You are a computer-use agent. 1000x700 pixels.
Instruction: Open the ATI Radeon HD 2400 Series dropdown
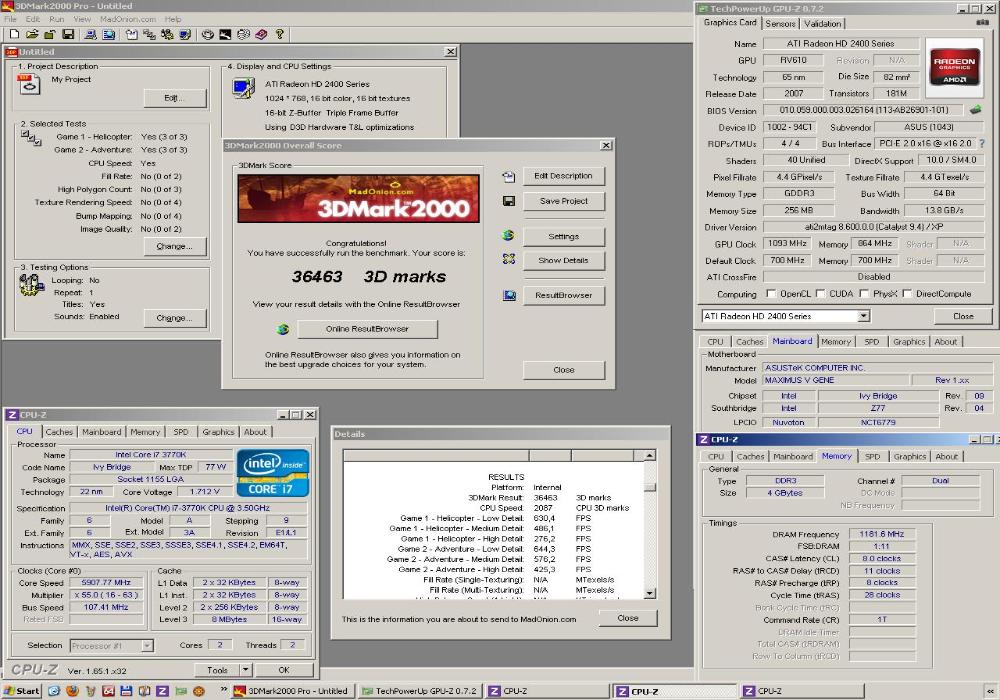tap(863, 316)
